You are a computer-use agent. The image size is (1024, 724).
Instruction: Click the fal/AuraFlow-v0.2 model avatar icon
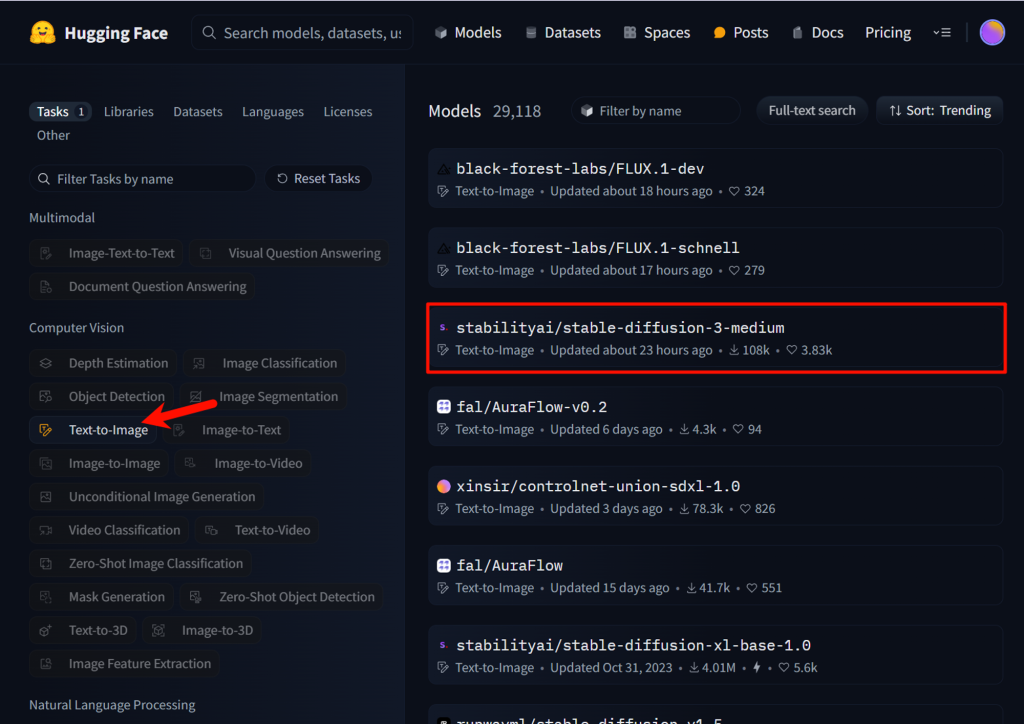(444, 407)
